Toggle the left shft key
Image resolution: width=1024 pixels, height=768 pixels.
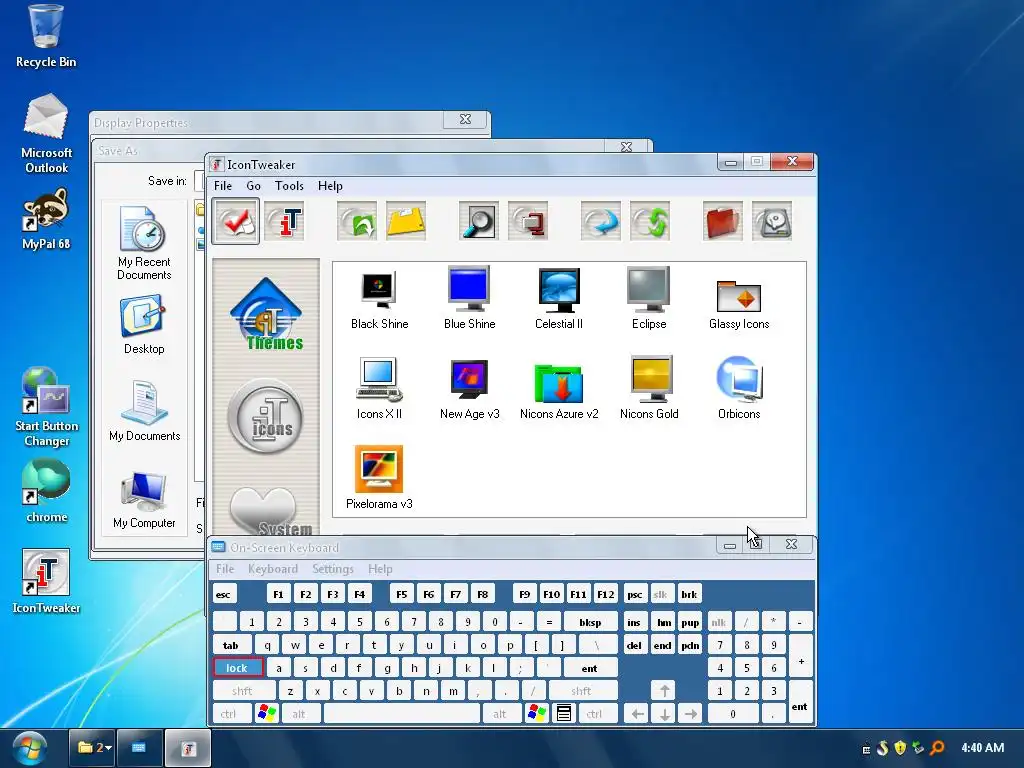coord(244,691)
